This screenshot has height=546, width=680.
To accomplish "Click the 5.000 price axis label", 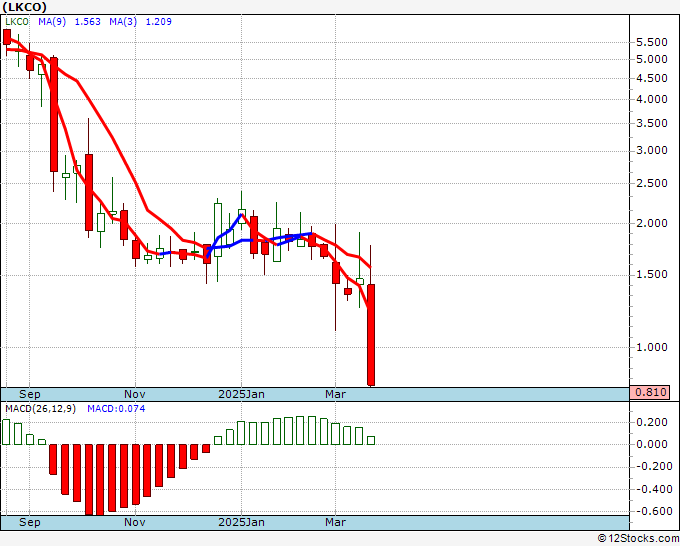I will pos(651,59).
